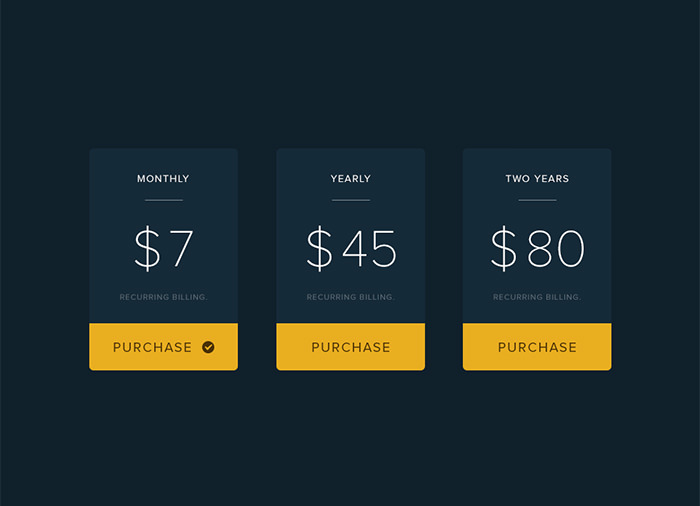Screen dimensions: 700x506
Task: Click the empty dark background above the pricing cards
Action: [x=350, y=70]
